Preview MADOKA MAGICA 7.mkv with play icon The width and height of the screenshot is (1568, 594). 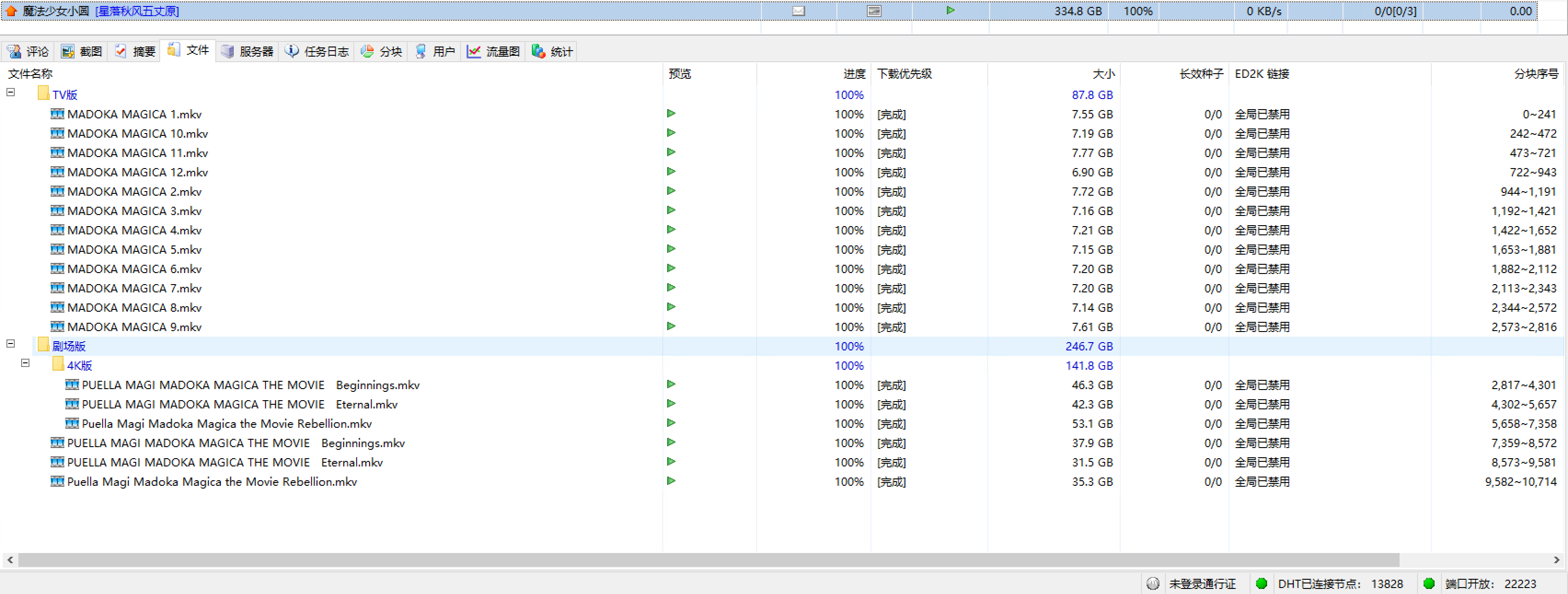coord(671,288)
